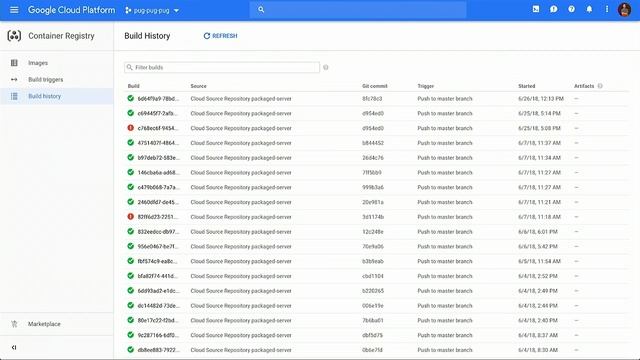
Task: Click the green success icon of commit 0b6e7fd row
Action: [131, 349]
